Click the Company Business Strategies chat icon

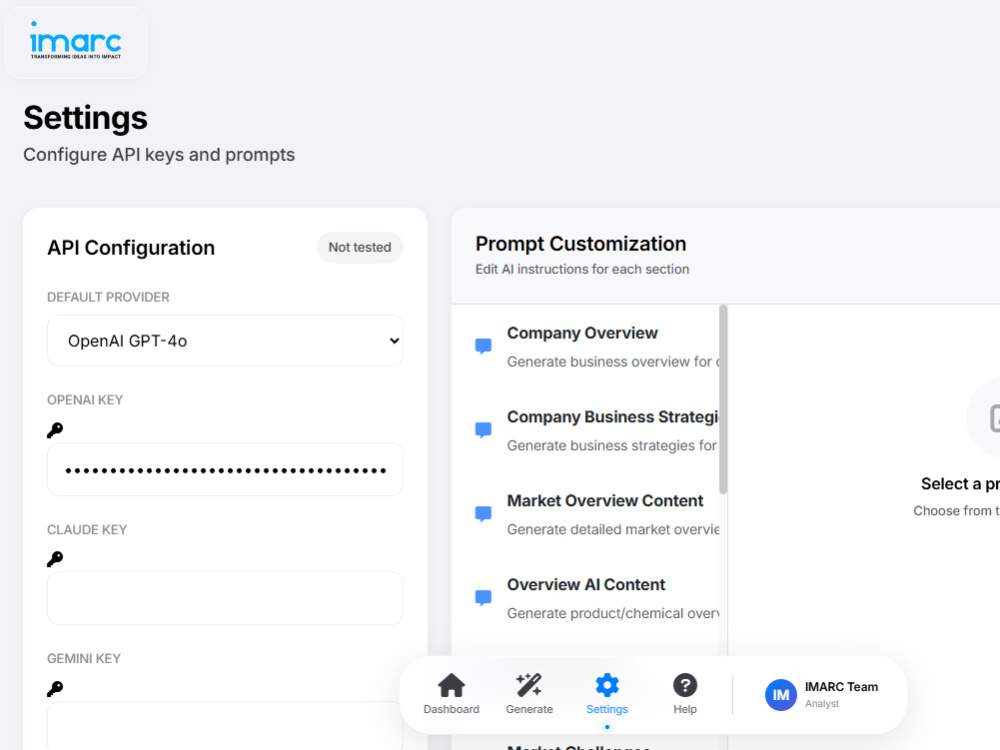point(483,430)
